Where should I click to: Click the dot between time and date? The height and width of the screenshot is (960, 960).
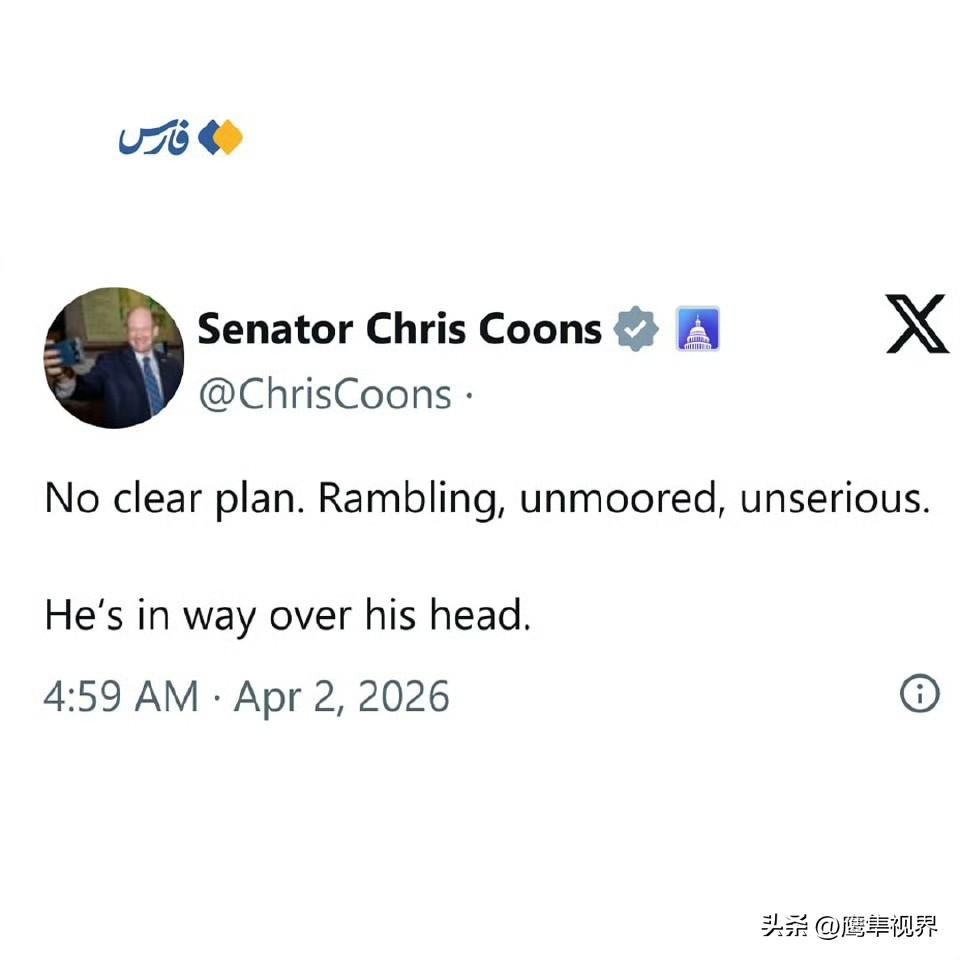pos(216,697)
